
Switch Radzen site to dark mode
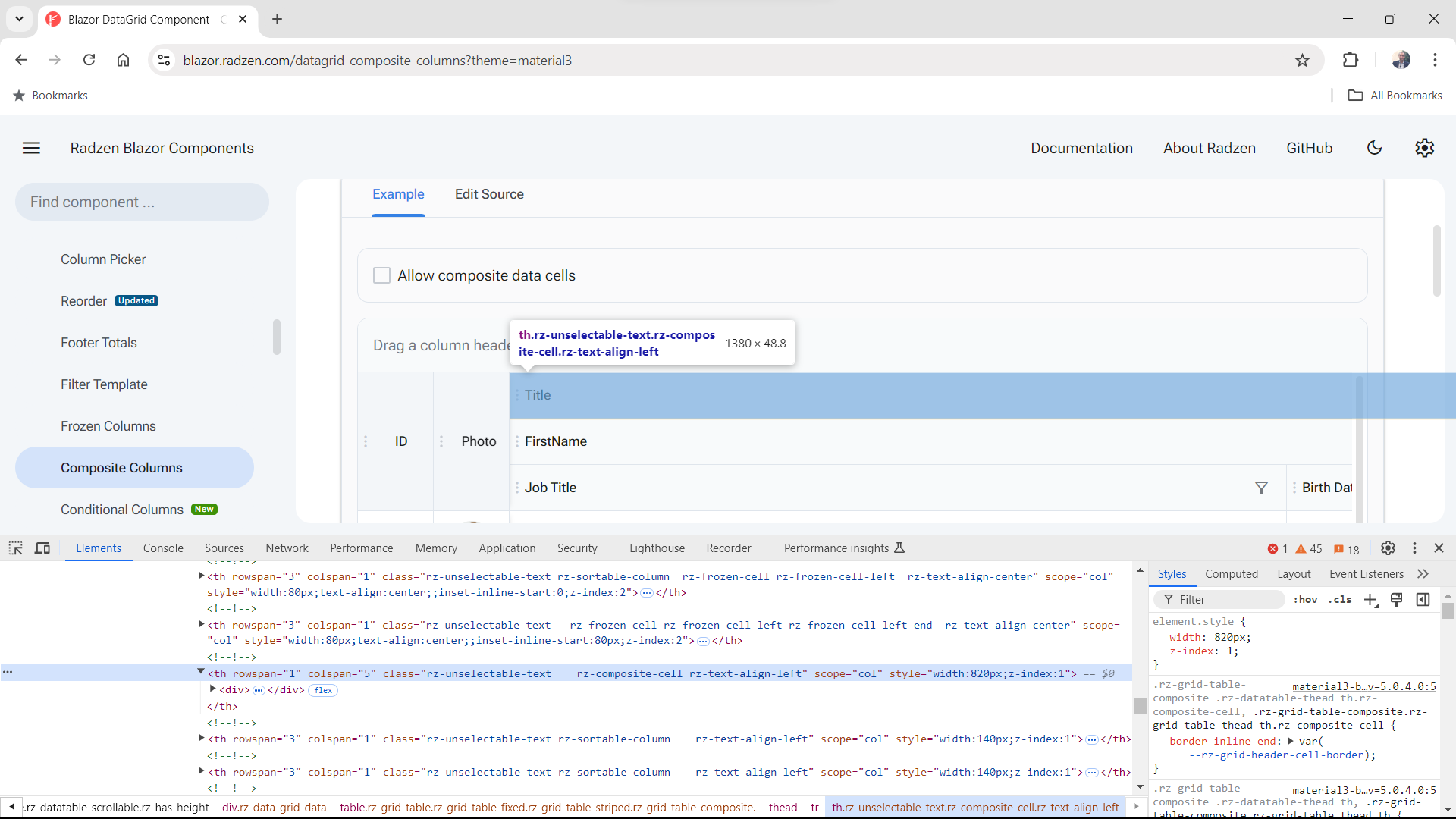click(x=1374, y=148)
